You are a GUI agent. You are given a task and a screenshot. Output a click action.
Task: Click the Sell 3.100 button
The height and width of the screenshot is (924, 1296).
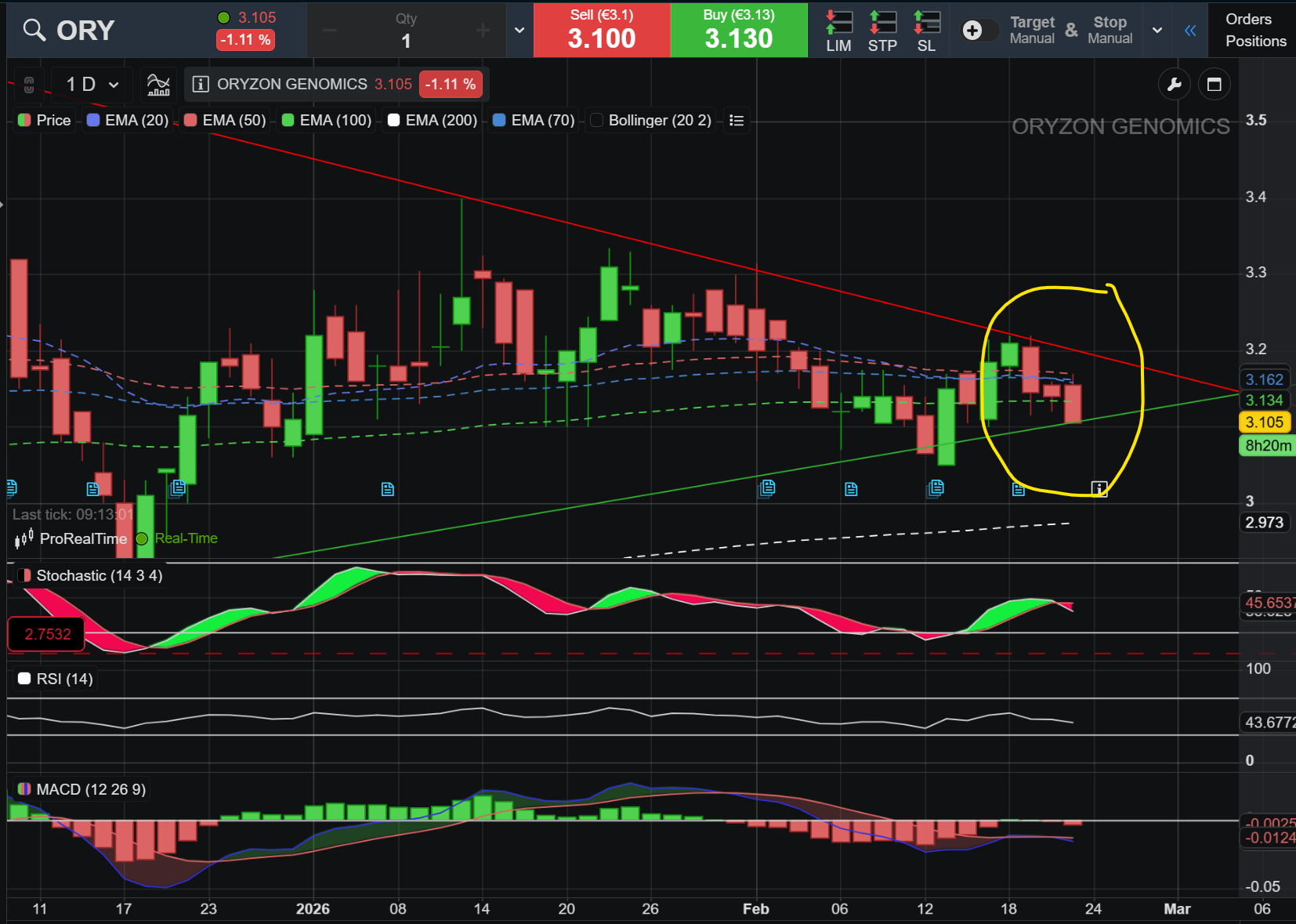602,30
